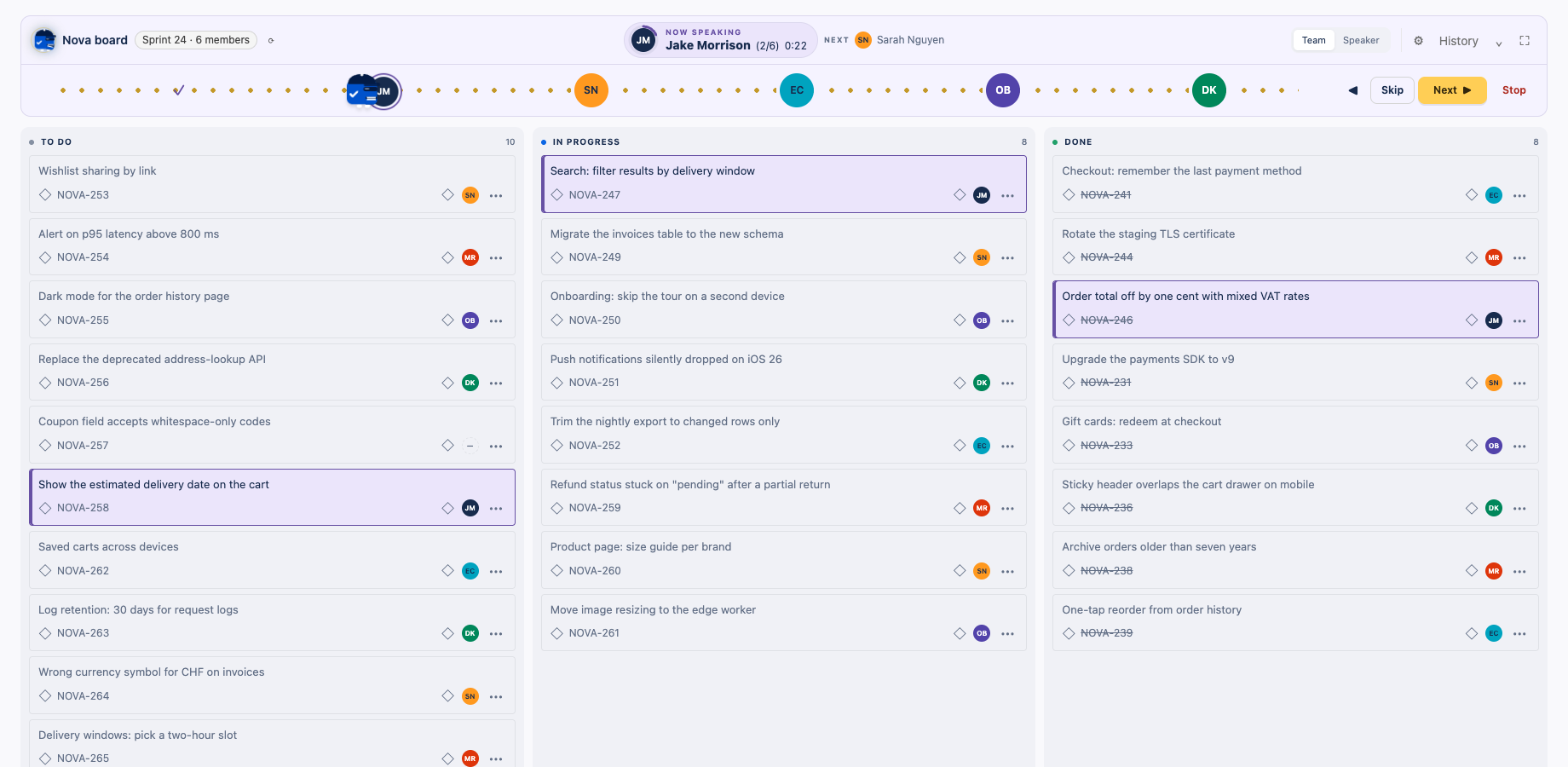Click the unassigned avatar on NOVA-257
1568x767 pixels.
pyautogui.click(x=470, y=446)
